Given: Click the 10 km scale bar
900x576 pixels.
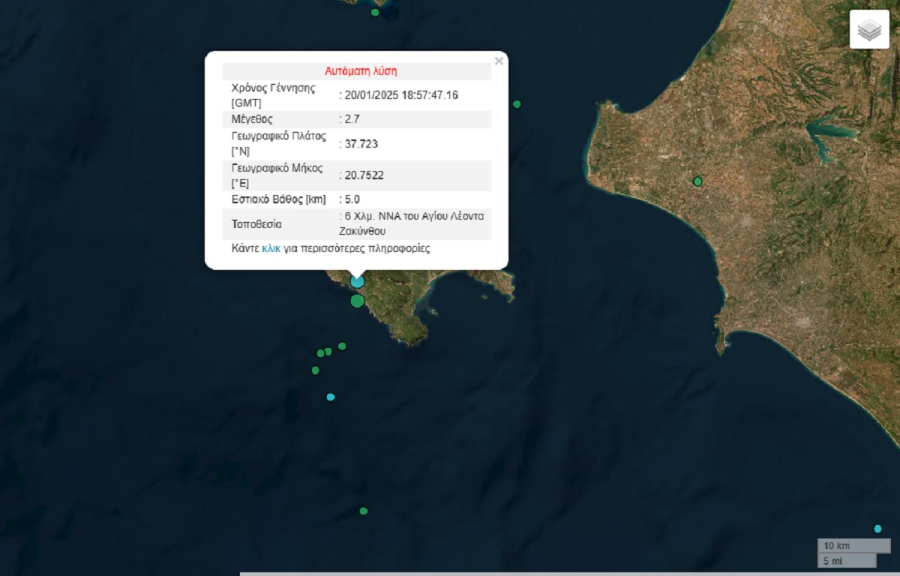Looking at the screenshot, I should click(854, 545).
